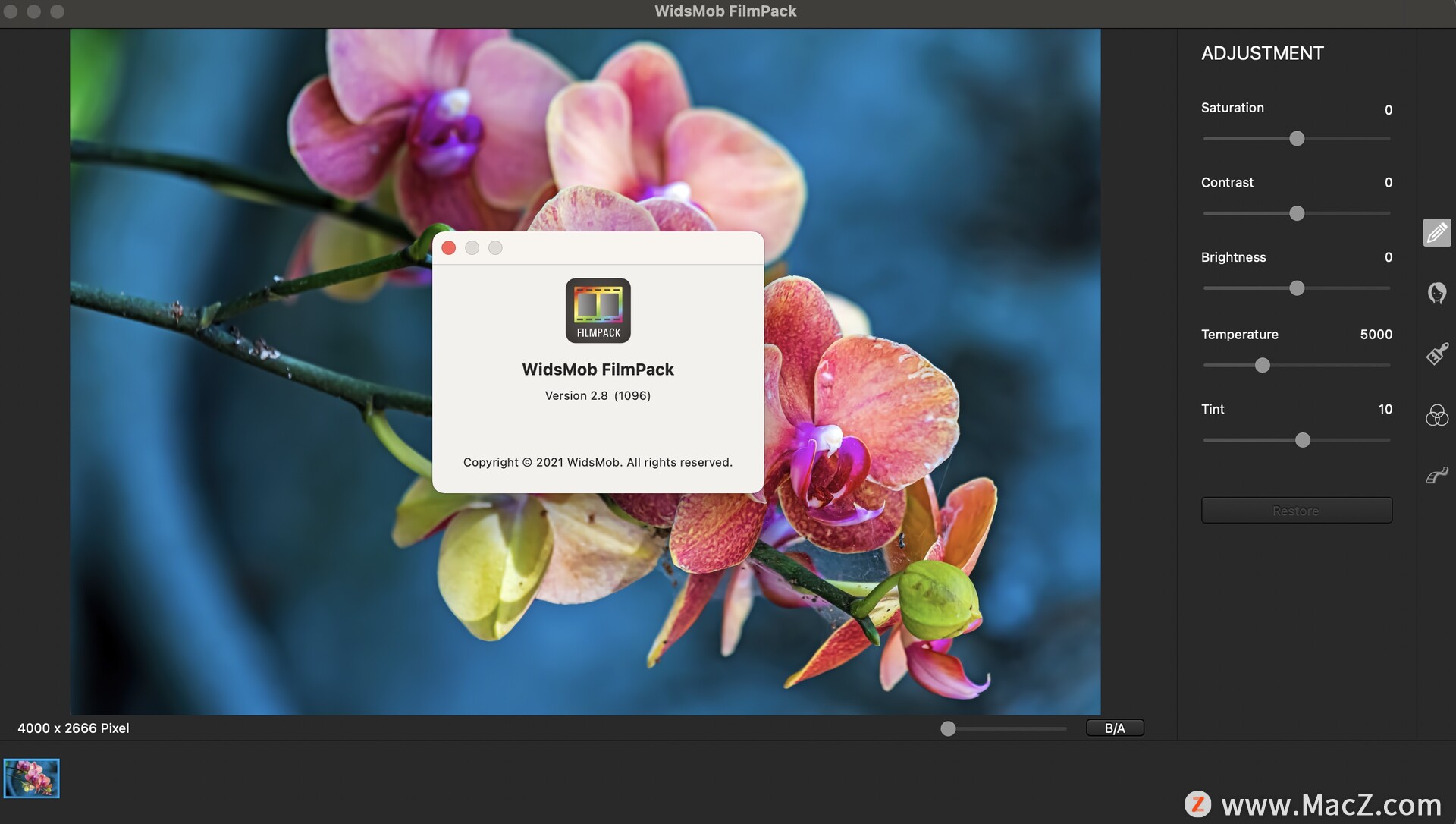
Task: Click the Contrast slider handle
Action: click(x=1297, y=213)
